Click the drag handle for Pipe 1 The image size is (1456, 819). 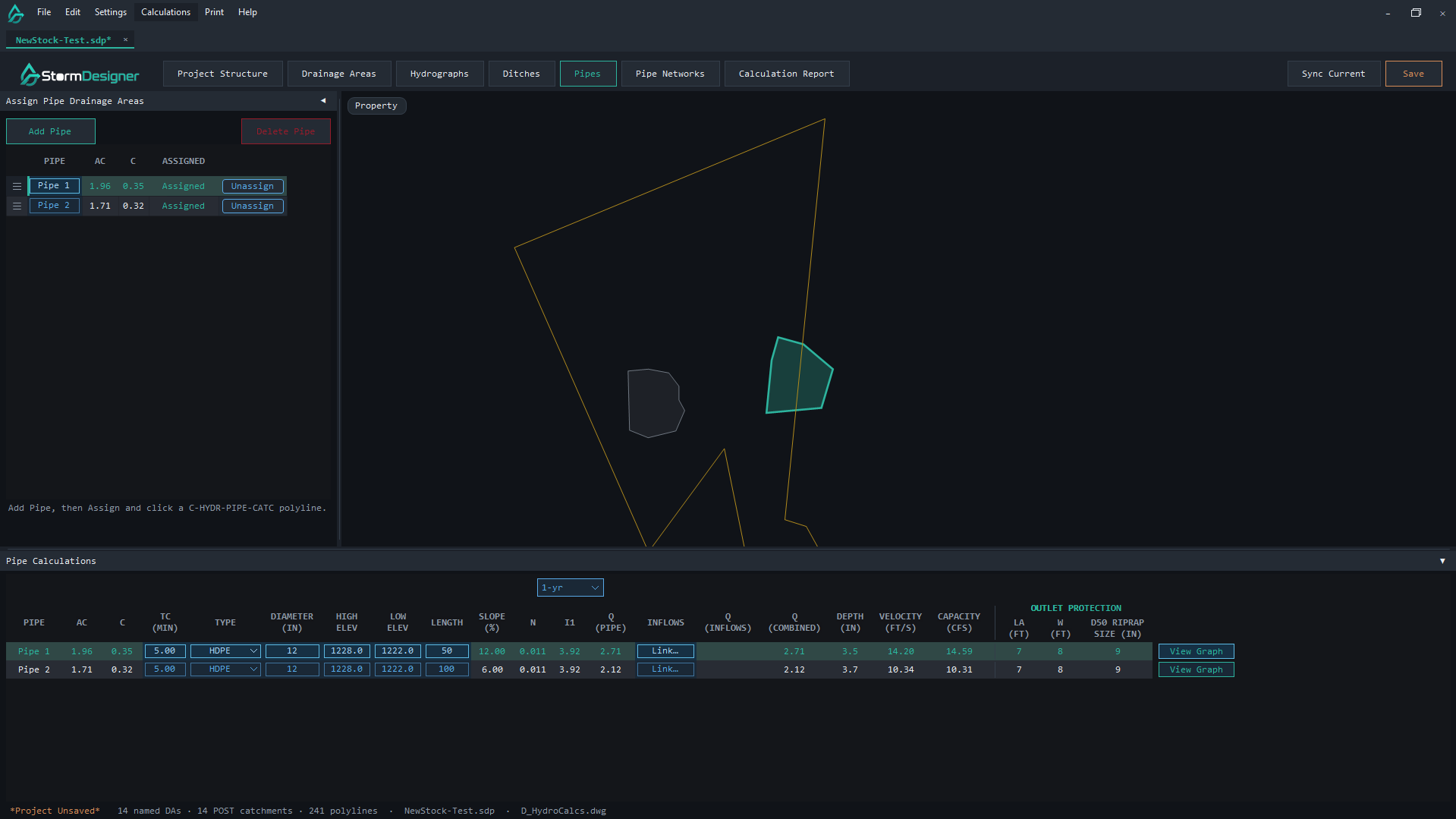(17, 186)
